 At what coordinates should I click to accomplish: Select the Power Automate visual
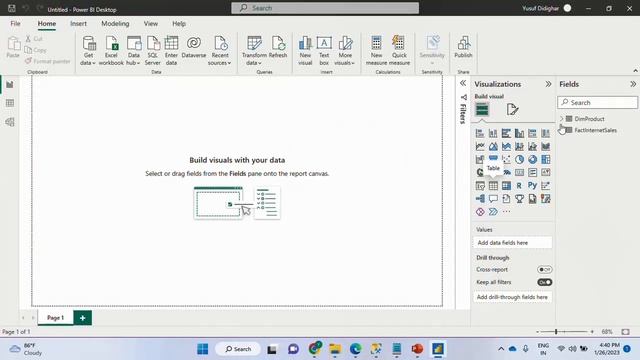coord(493,212)
